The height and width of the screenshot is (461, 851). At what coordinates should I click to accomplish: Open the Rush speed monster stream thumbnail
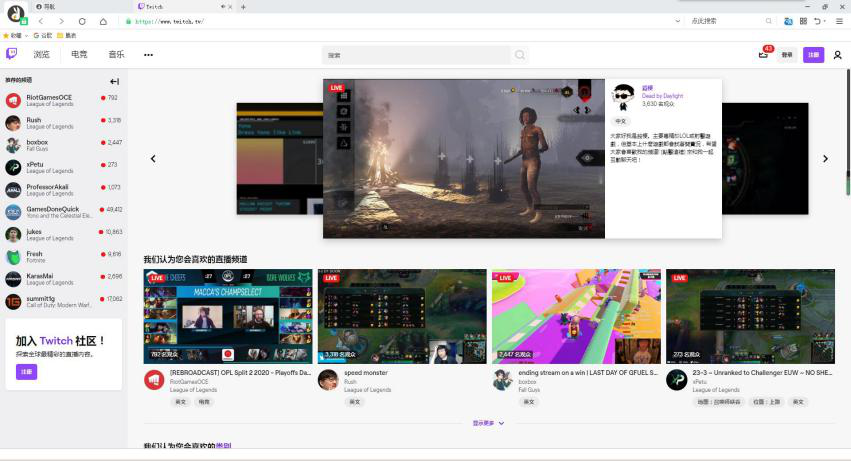tap(402, 317)
